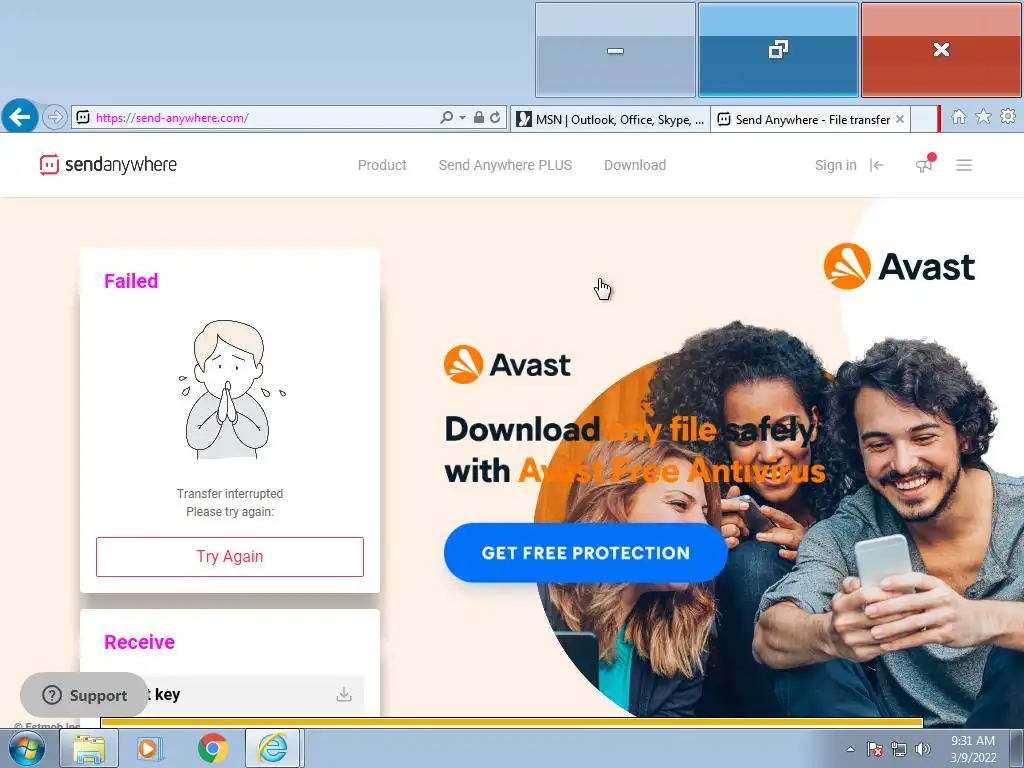This screenshot has width=1024, height=768.
Task: Click the browser forward arrow button
Action: (55, 118)
